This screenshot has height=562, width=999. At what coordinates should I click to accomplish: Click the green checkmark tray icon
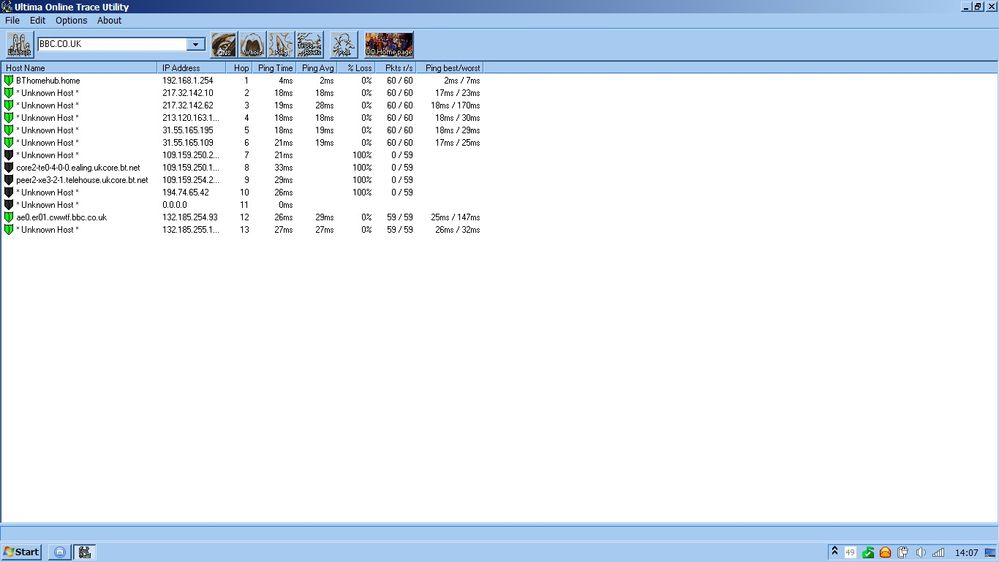[x=868, y=552]
